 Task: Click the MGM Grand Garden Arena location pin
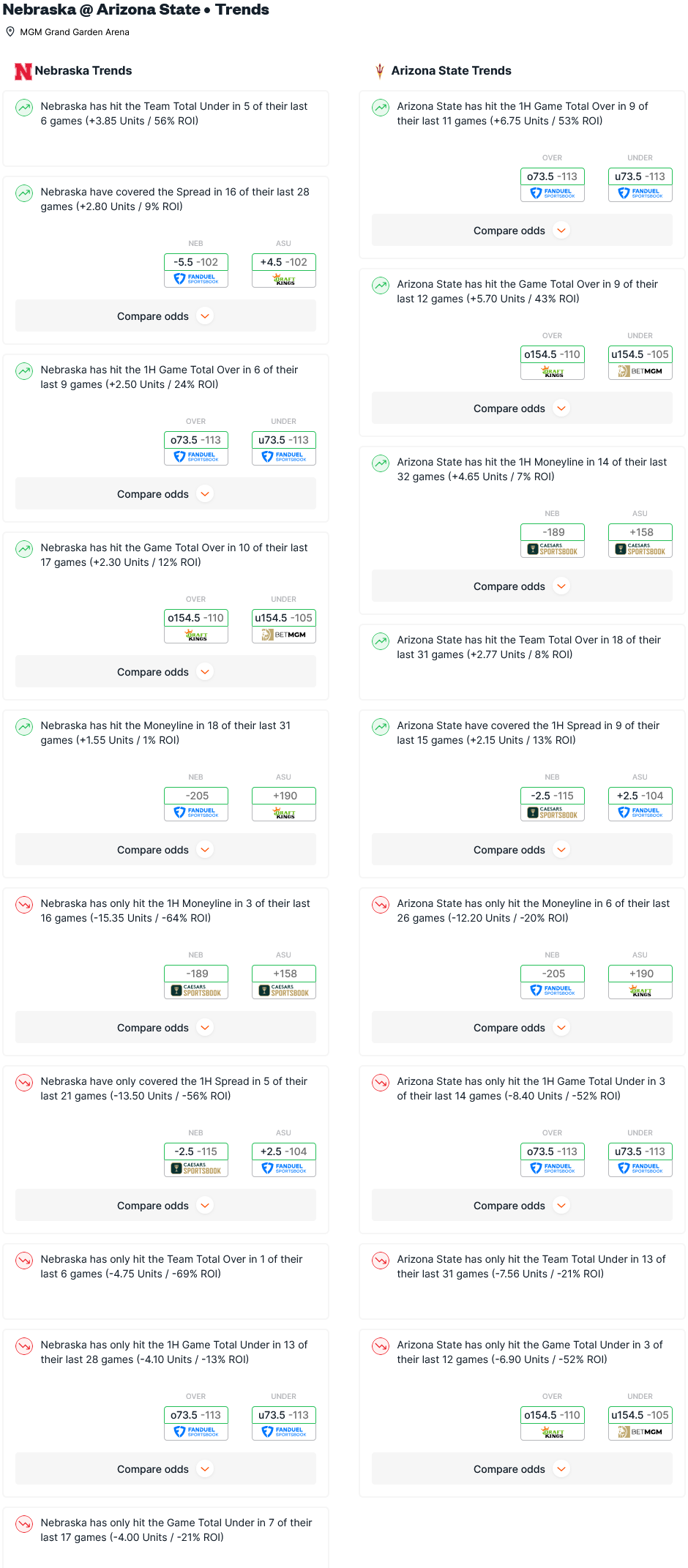click(x=10, y=31)
